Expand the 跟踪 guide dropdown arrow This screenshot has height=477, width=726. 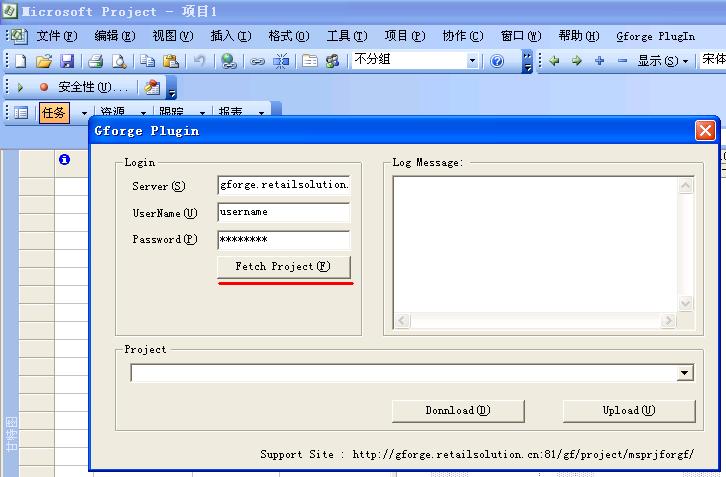[x=202, y=113]
